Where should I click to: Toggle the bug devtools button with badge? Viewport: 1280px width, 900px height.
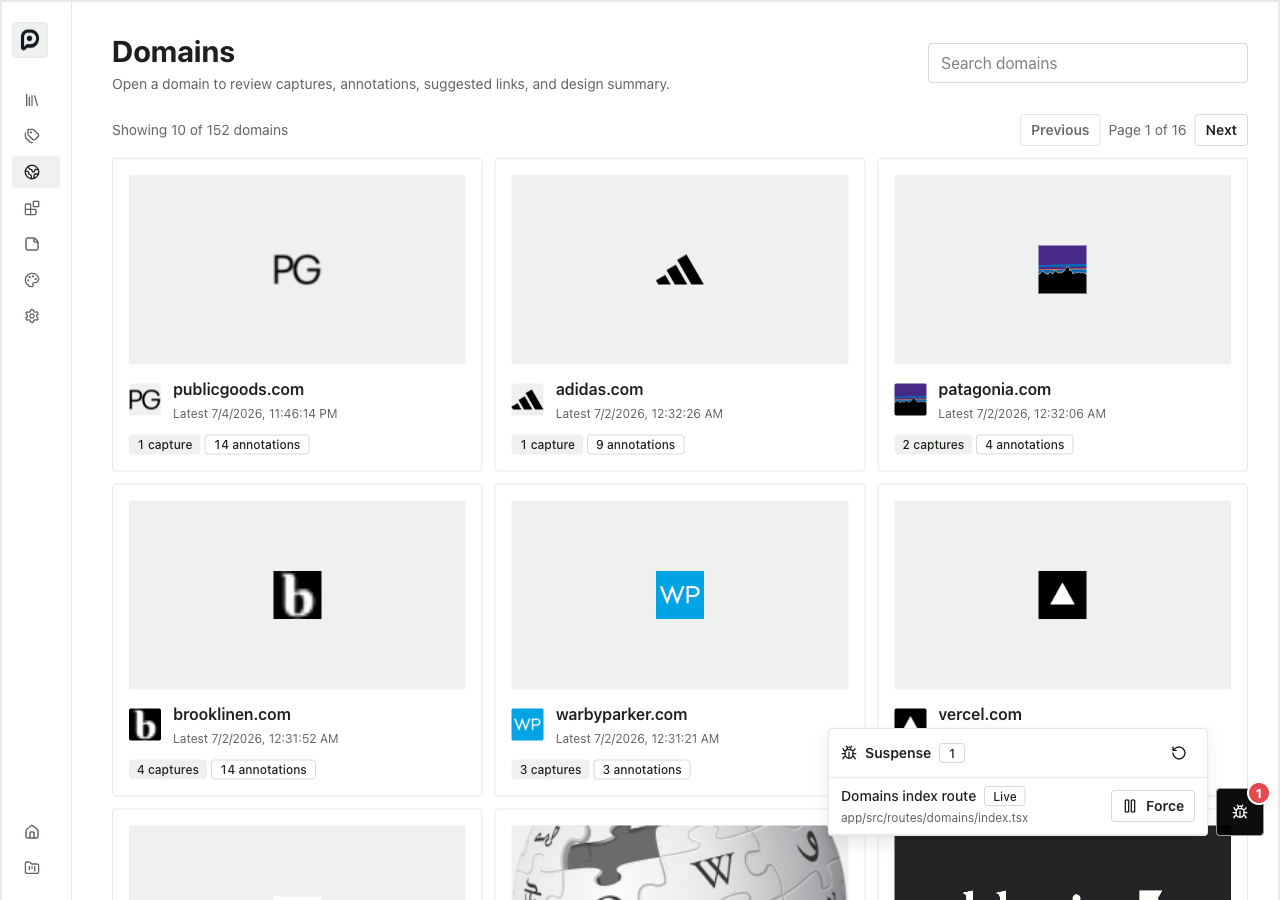(1240, 812)
